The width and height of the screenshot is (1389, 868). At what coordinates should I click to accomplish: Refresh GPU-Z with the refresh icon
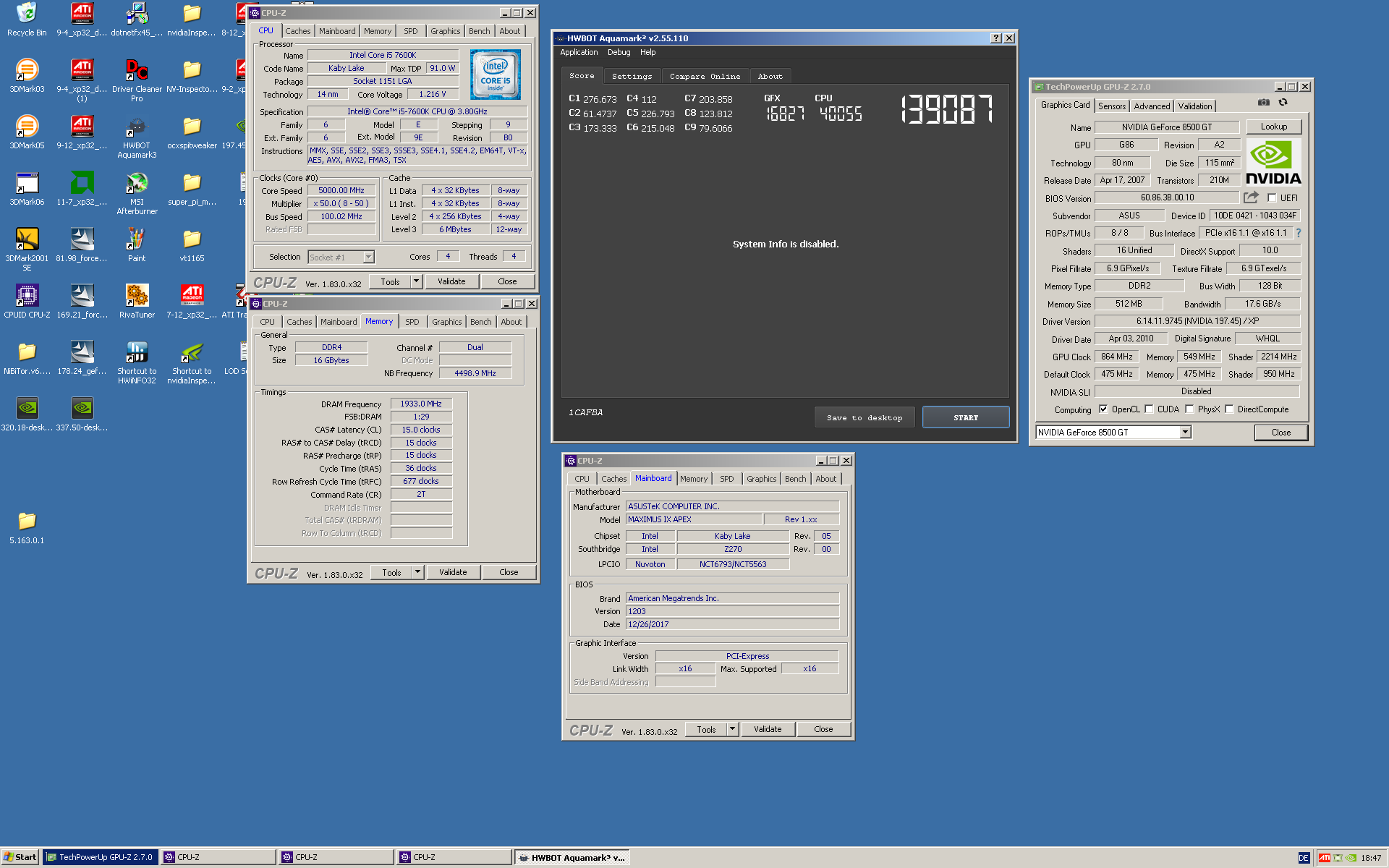[x=1283, y=103]
